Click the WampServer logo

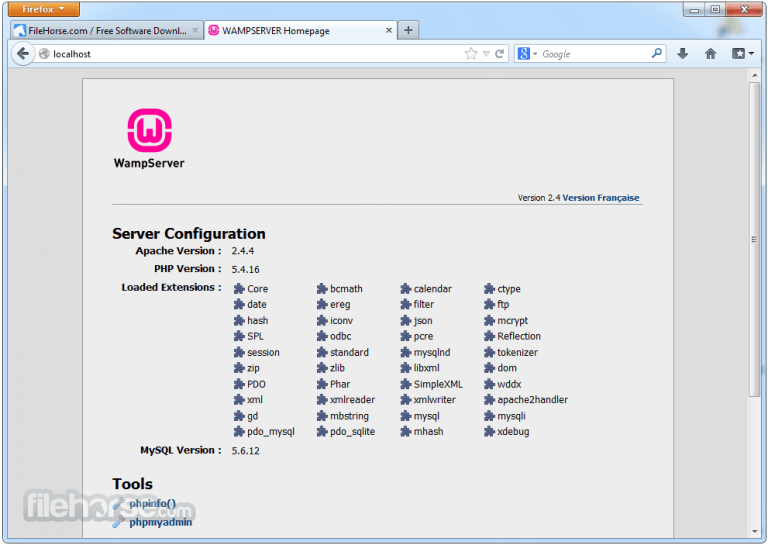click(x=149, y=131)
